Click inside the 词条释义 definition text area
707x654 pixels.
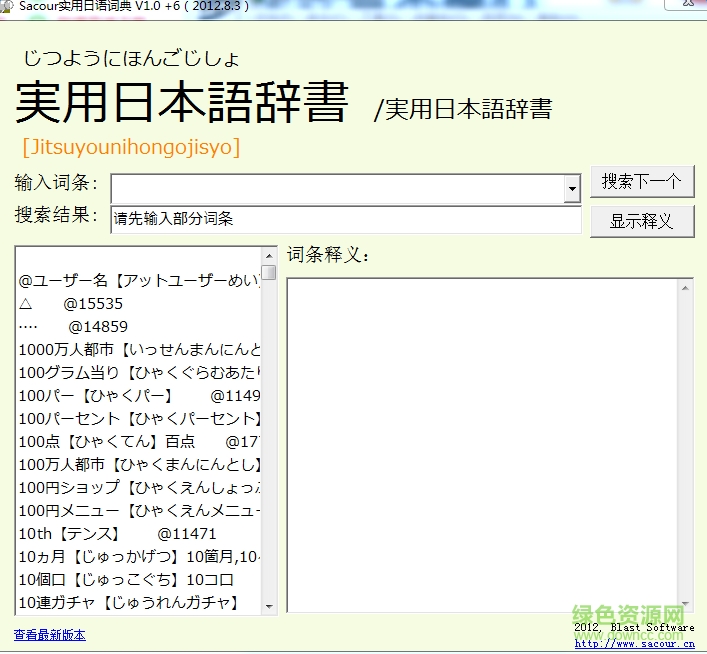pyautogui.click(x=482, y=446)
